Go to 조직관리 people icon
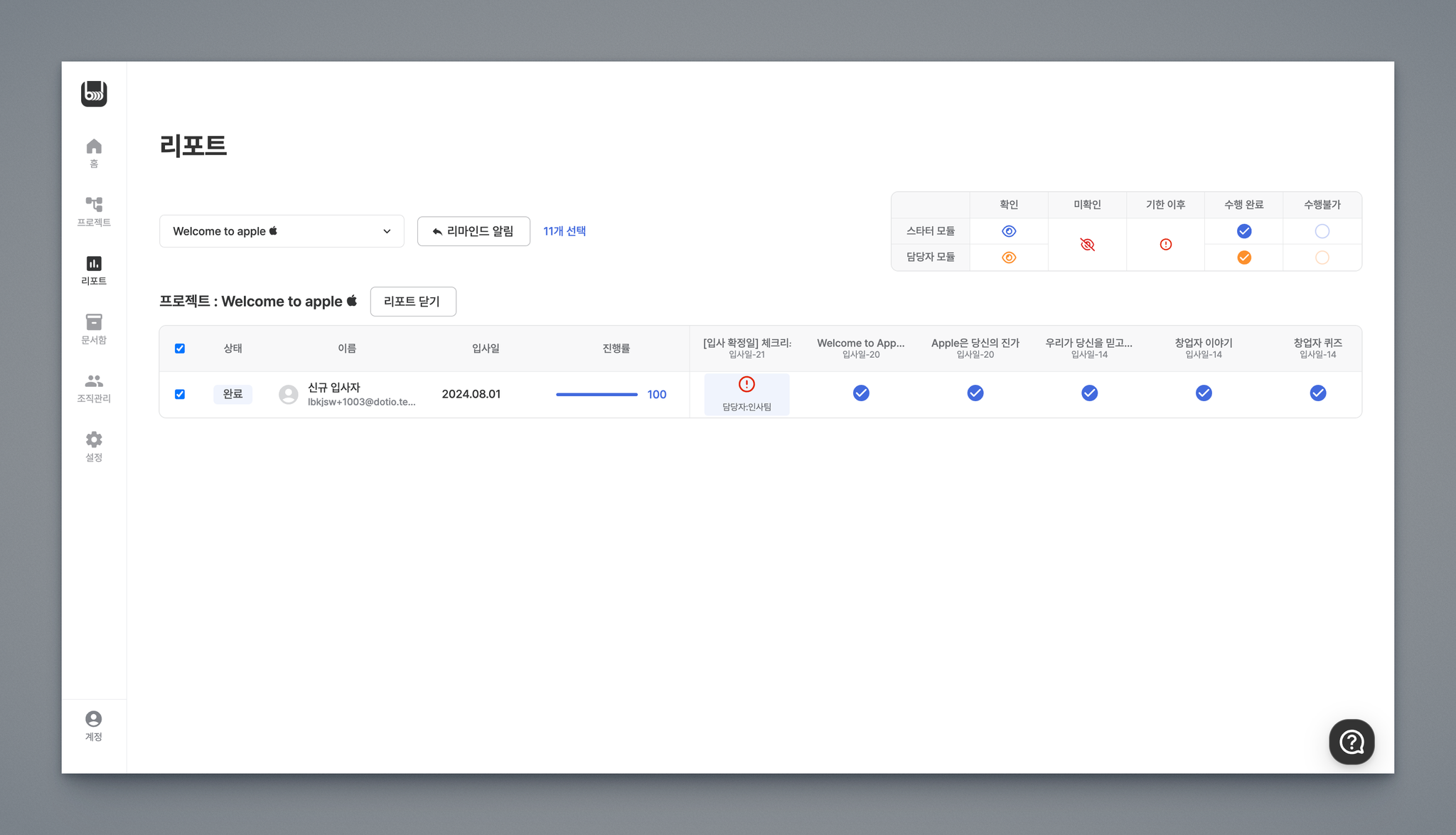The width and height of the screenshot is (1456, 835). pyautogui.click(x=94, y=381)
